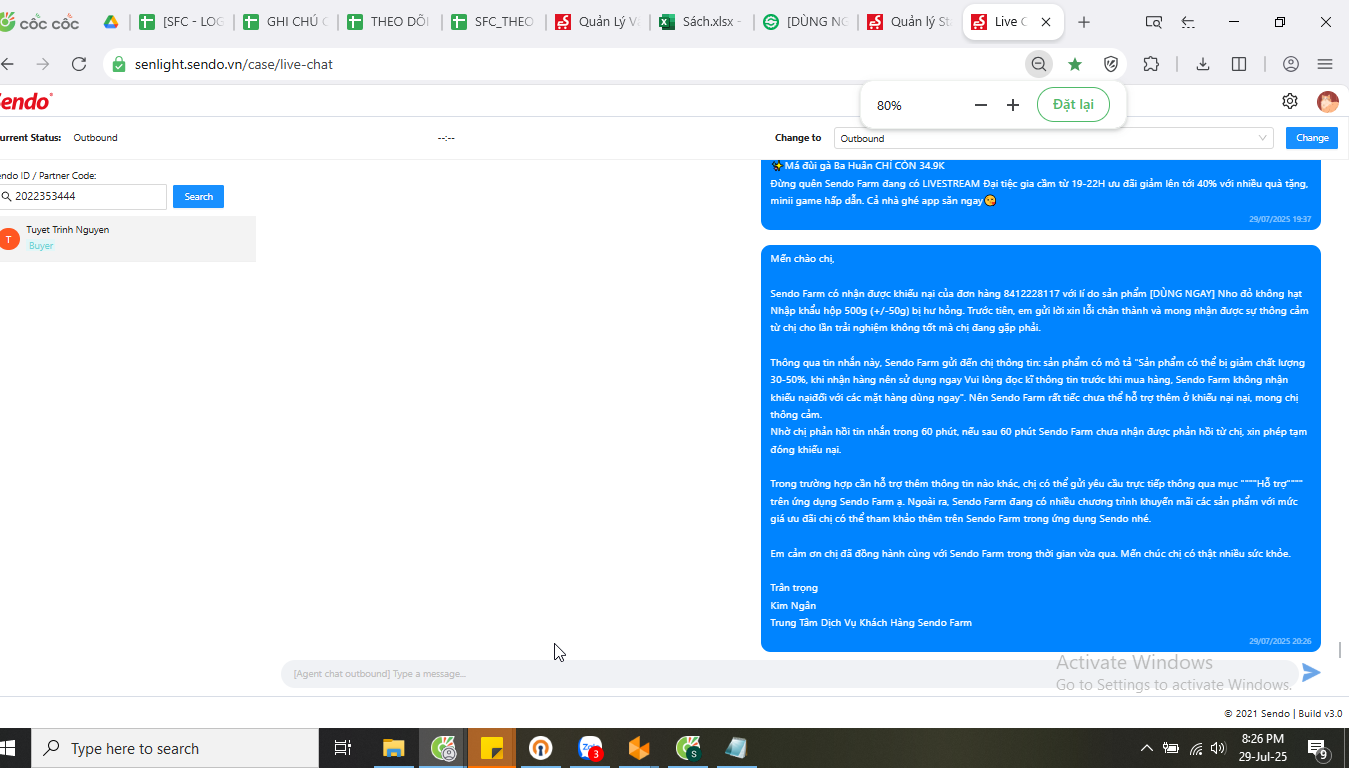
Task: Open File Explorer from taskbar
Action: pos(394,748)
